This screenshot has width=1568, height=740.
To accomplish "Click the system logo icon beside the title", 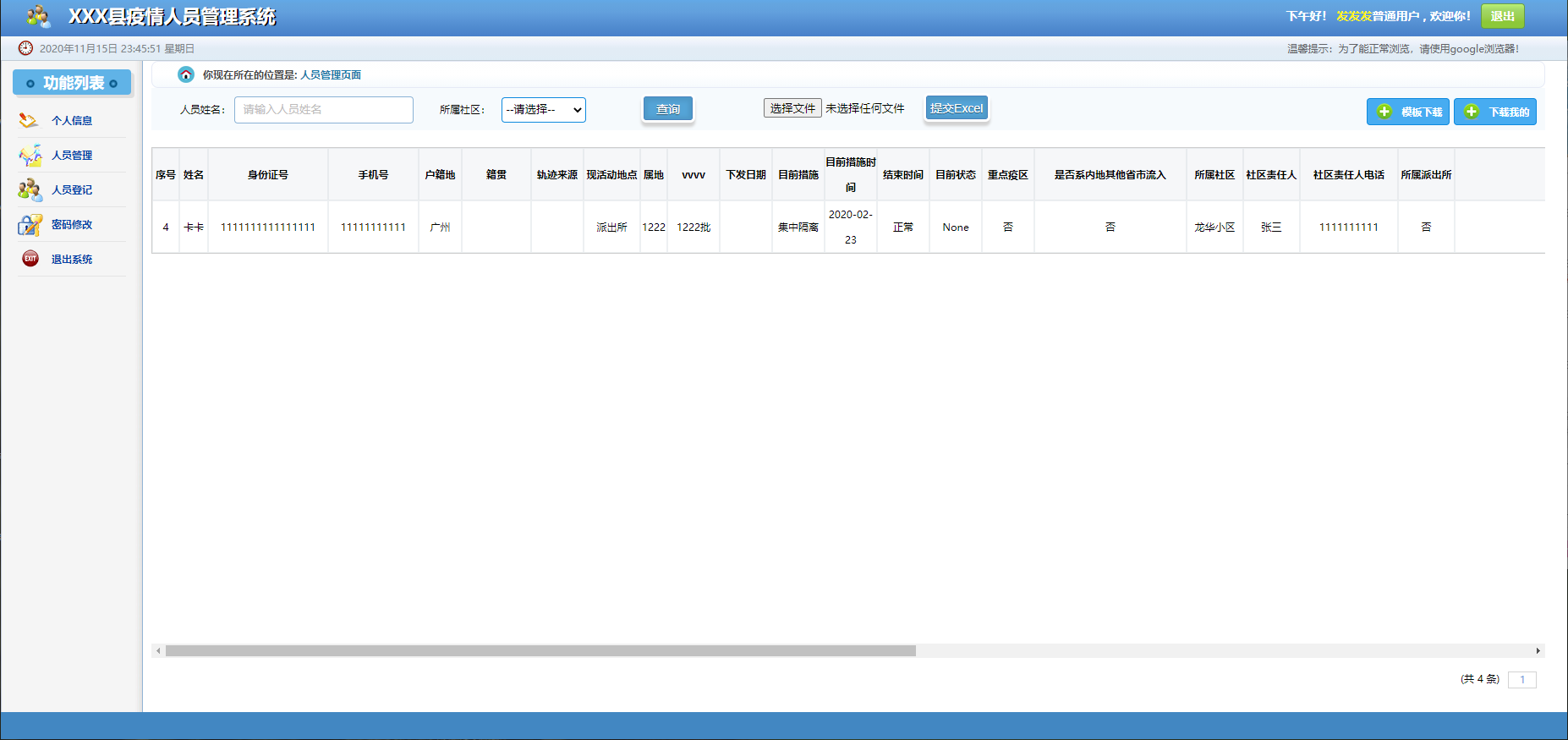I will pos(38,16).
